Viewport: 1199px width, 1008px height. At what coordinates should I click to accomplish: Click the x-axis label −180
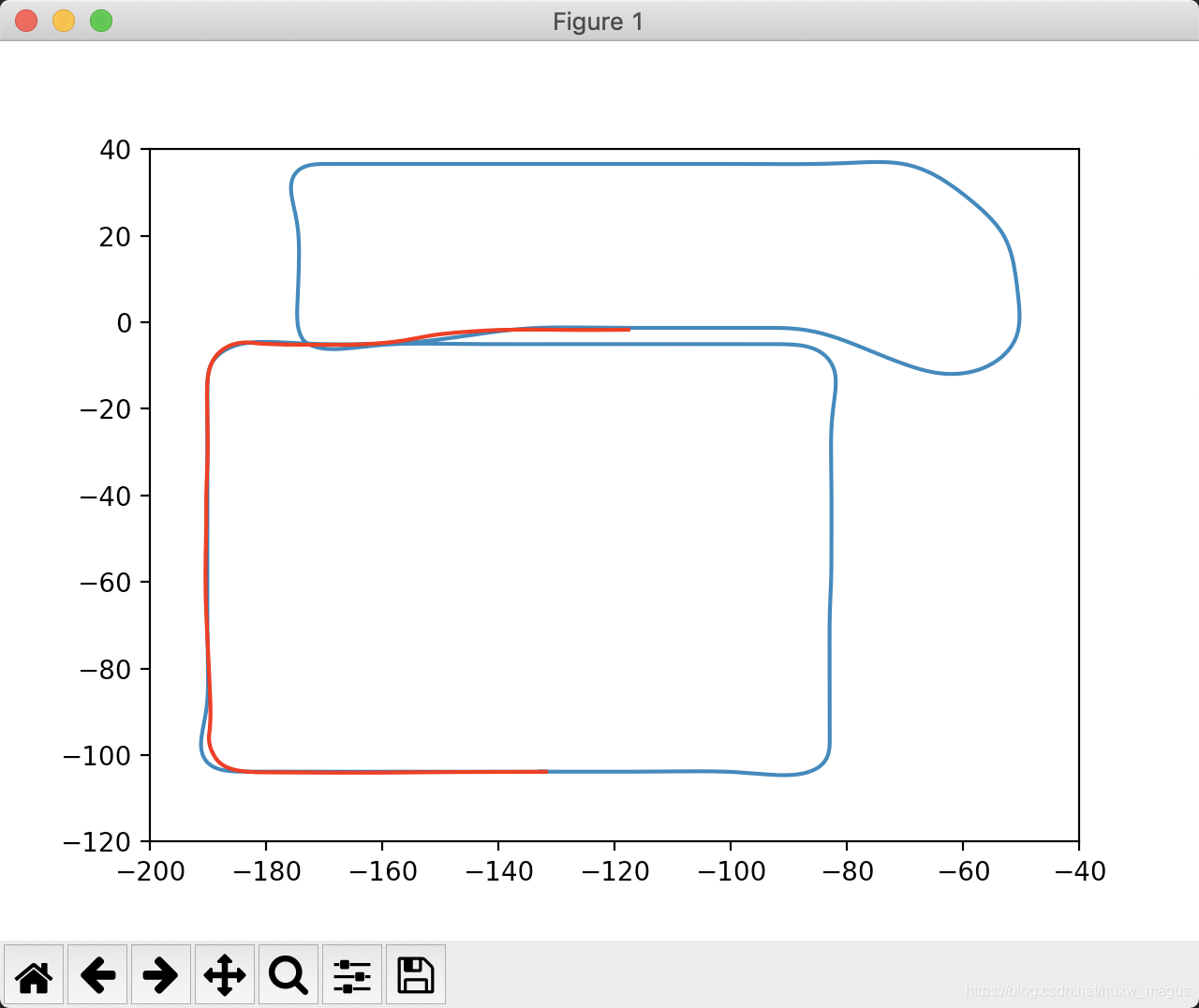[266, 871]
